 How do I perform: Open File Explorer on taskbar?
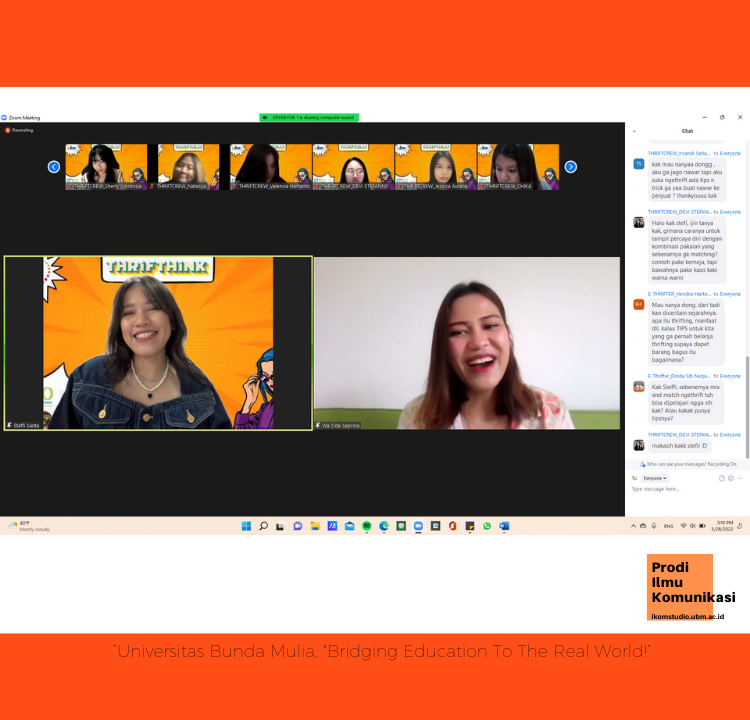click(315, 526)
